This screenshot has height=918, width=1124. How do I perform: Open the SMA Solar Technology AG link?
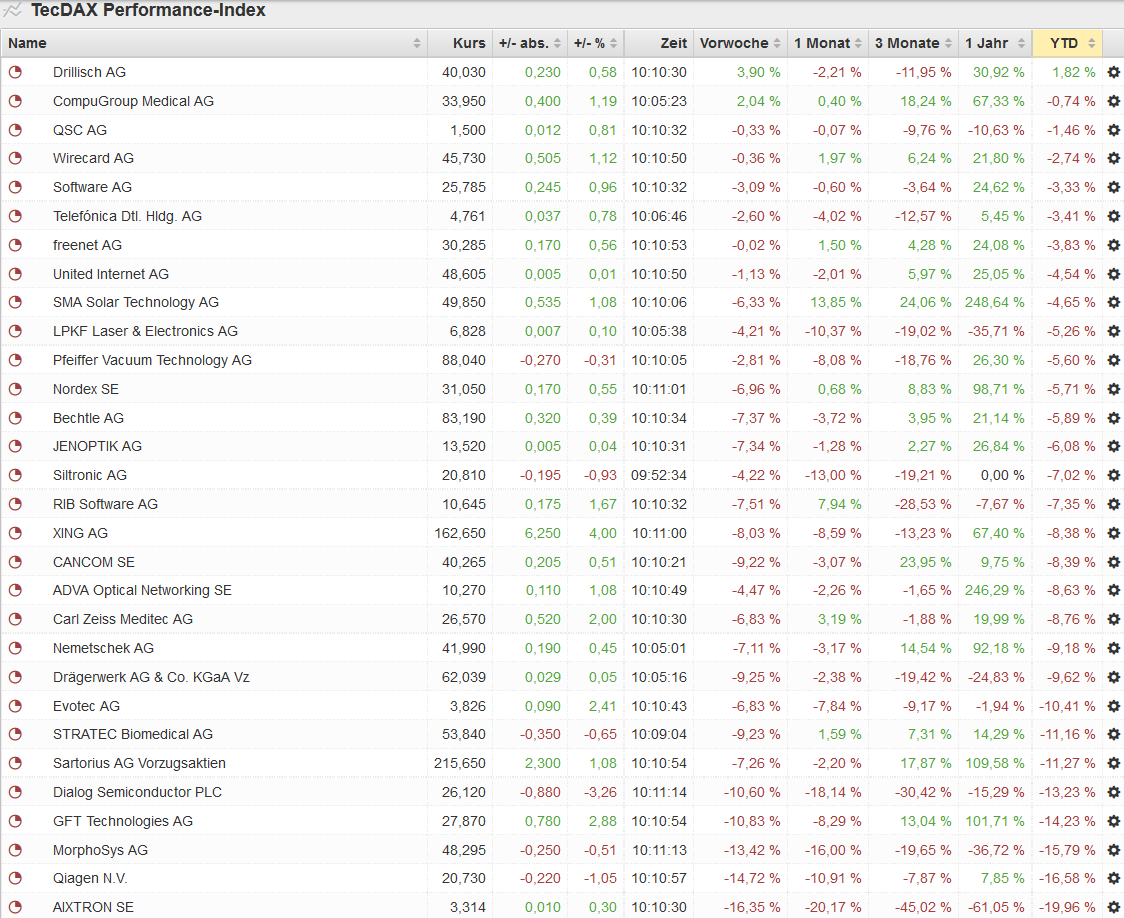135,302
